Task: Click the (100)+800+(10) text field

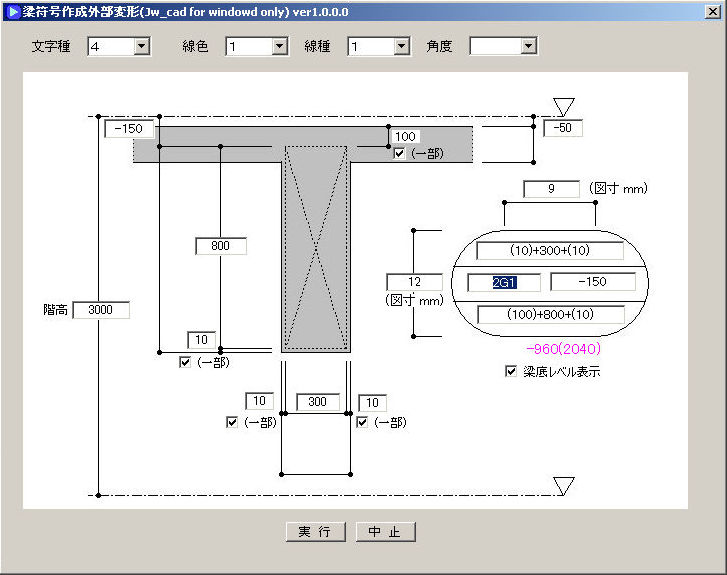Action: tap(550, 315)
